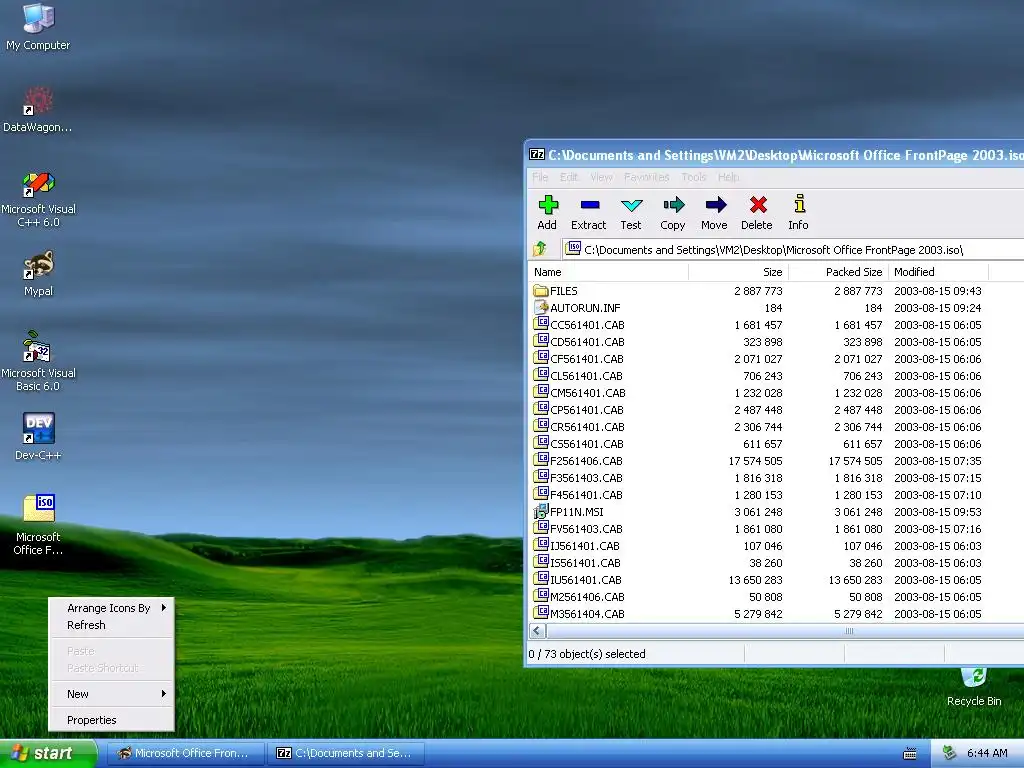Click the up-one-level folder icon
This screenshot has width=1024, height=768.
click(x=539, y=249)
